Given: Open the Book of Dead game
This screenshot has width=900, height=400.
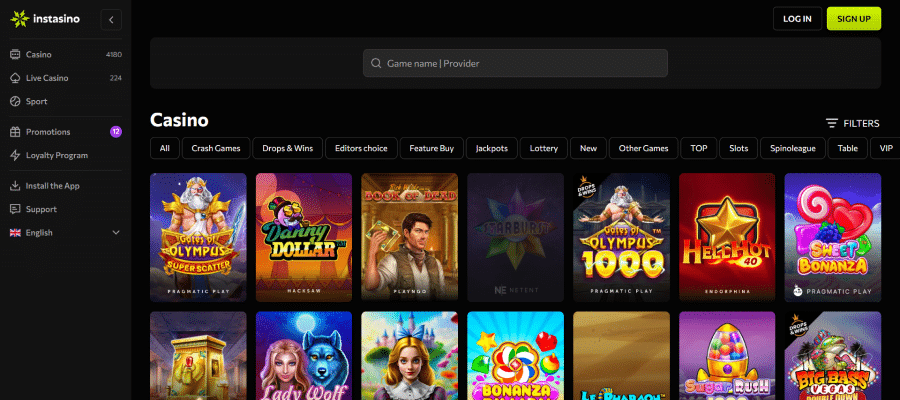Looking at the screenshot, I should (x=410, y=238).
